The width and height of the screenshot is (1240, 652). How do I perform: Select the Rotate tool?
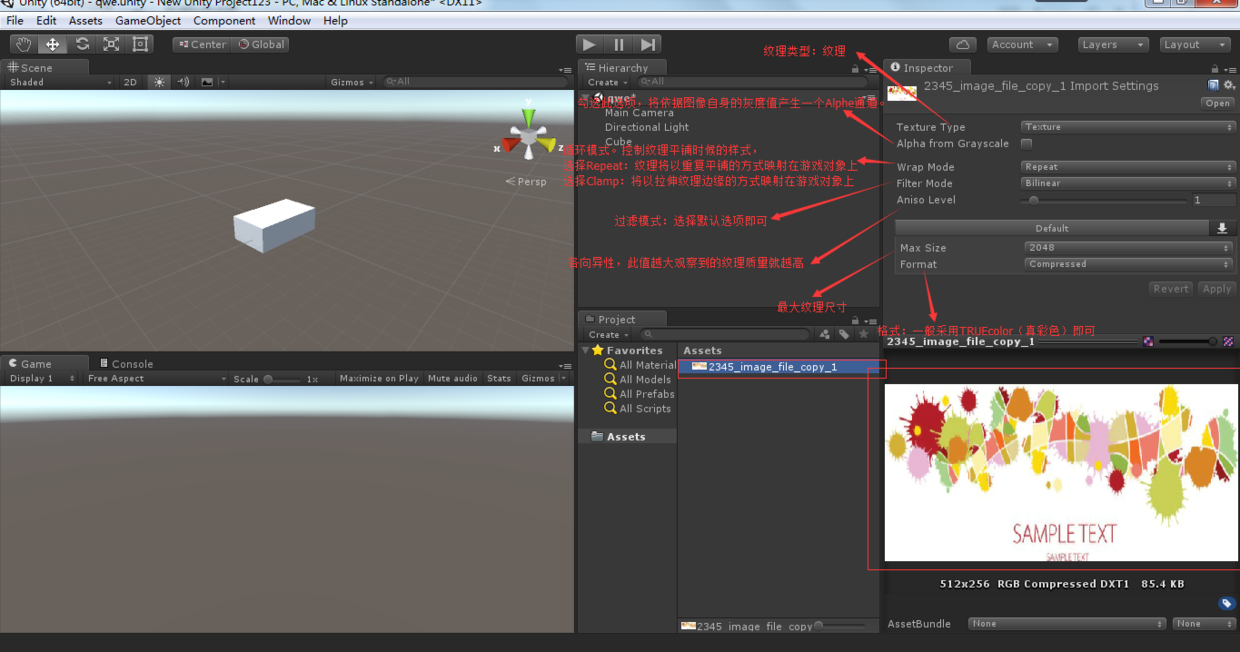(82, 44)
